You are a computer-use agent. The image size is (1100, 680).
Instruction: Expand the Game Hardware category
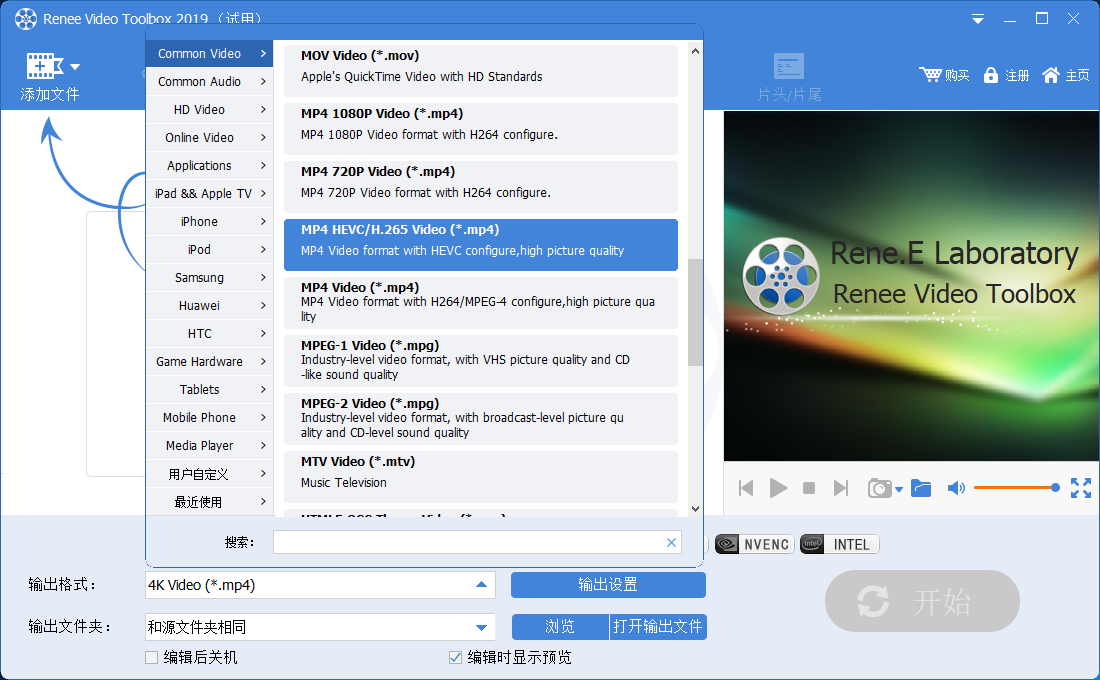[209, 362]
